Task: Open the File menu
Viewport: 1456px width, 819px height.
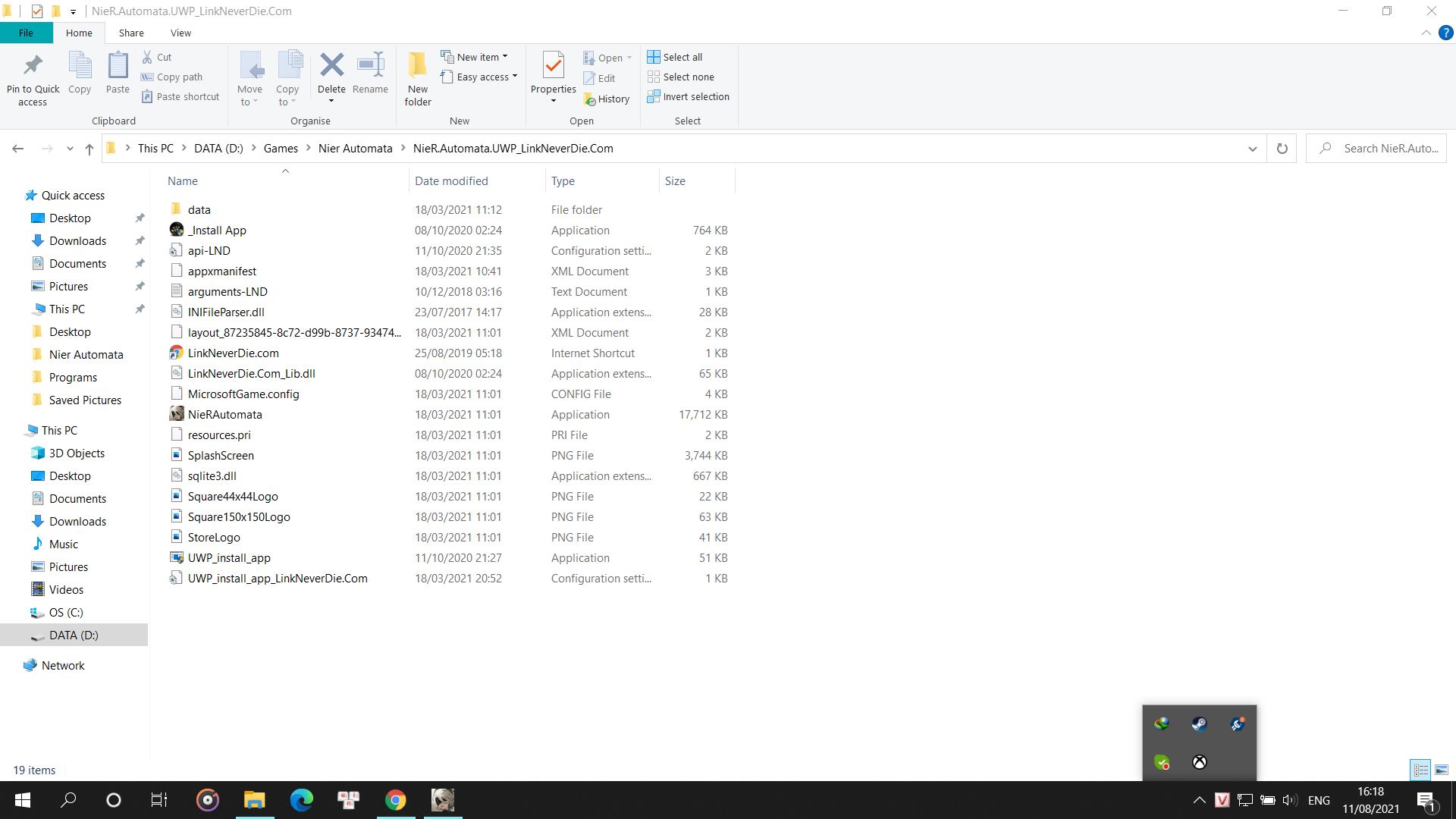Action: tap(26, 33)
